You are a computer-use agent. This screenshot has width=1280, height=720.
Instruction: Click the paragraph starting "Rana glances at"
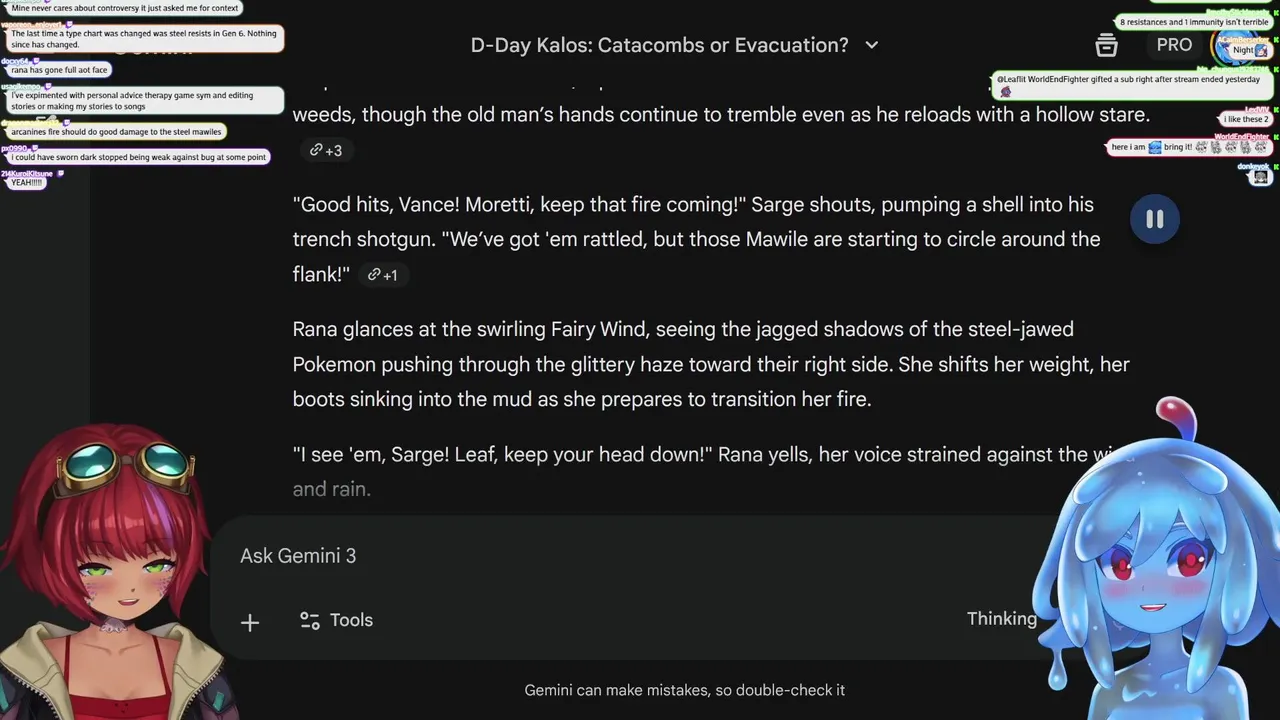tap(710, 364)
